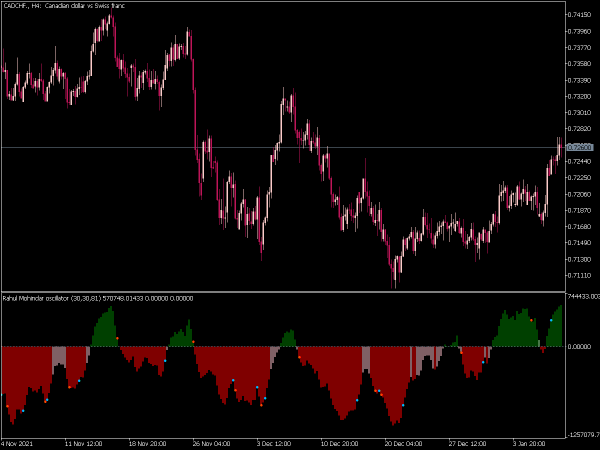Viewport: 600px width, 450px height.
Task: Click the 18 Nov 20:00 time label
Action: pyautogui.click(x=148, y=444)
